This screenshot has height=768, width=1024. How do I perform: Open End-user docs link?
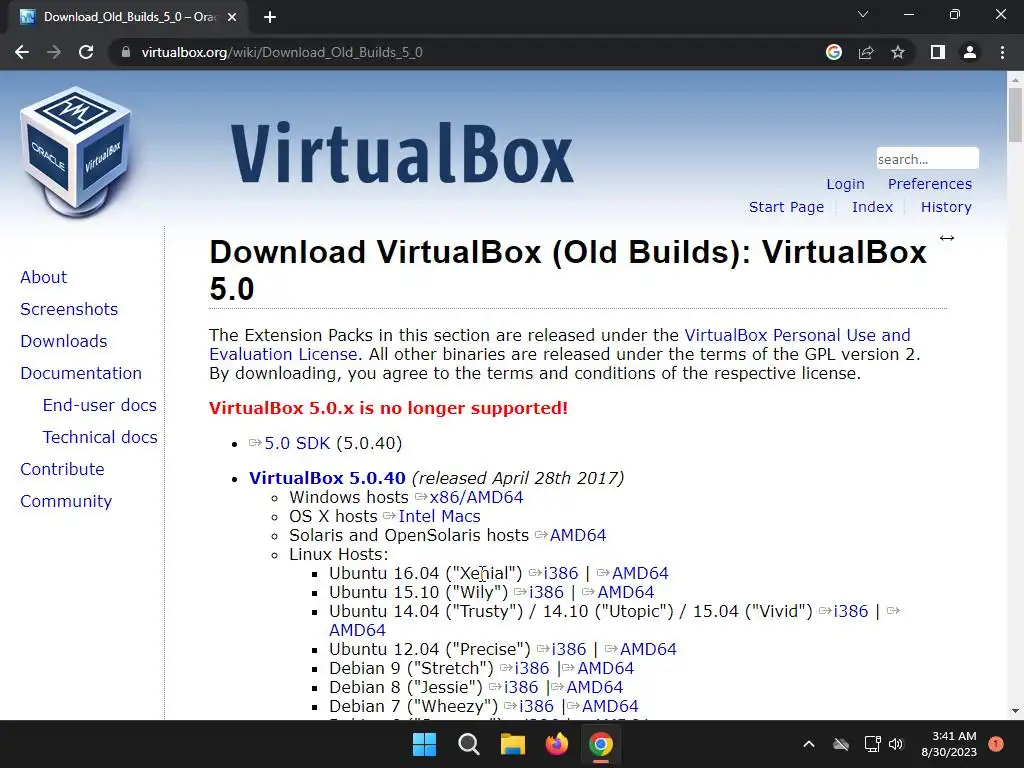[x=99, y=405]
